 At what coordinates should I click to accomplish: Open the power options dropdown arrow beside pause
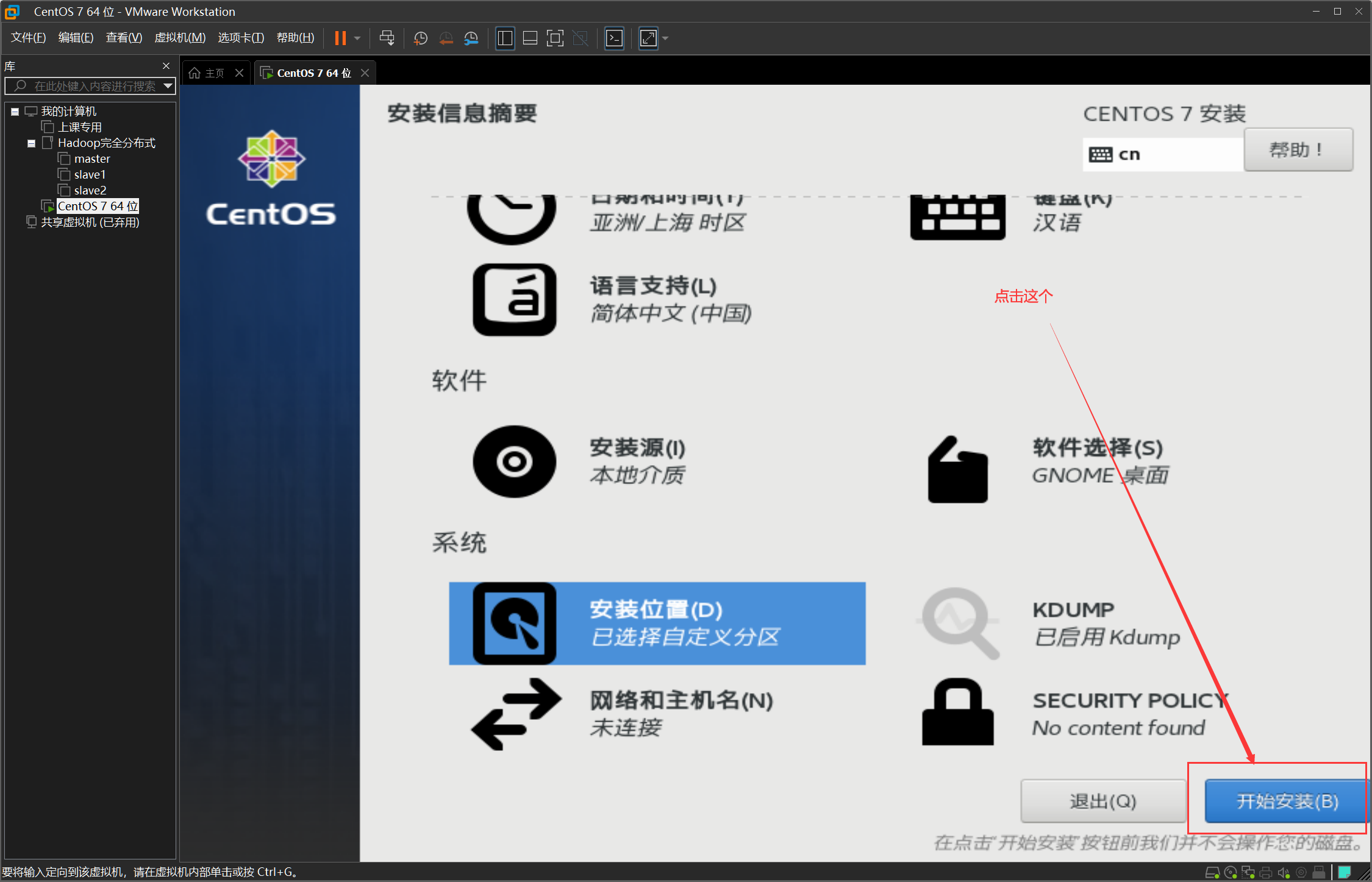357,38
